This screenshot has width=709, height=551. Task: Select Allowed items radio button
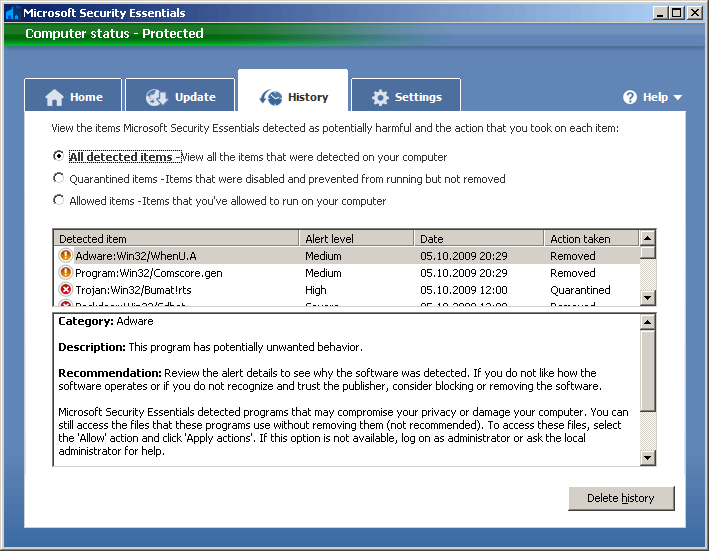point(58,200)
